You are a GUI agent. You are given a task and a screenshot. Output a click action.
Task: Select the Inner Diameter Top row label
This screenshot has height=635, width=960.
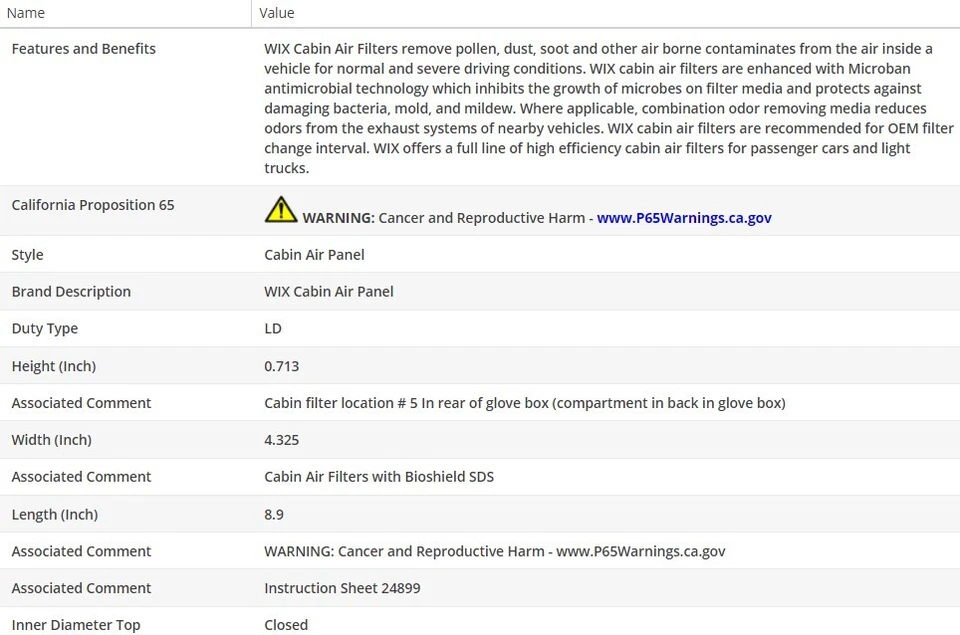[76, 625]
